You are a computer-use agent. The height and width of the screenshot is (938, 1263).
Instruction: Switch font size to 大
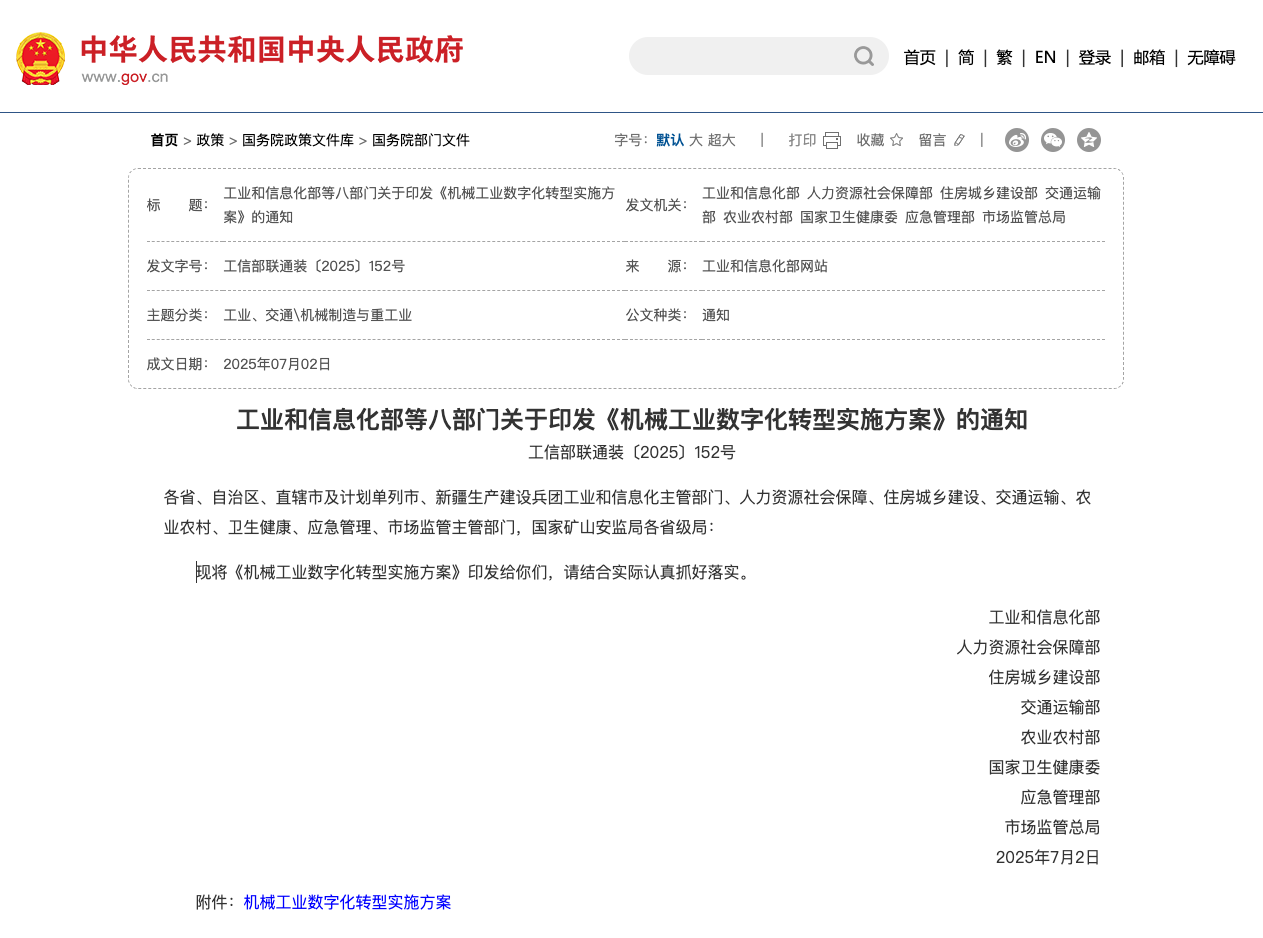tap(696, 141)
